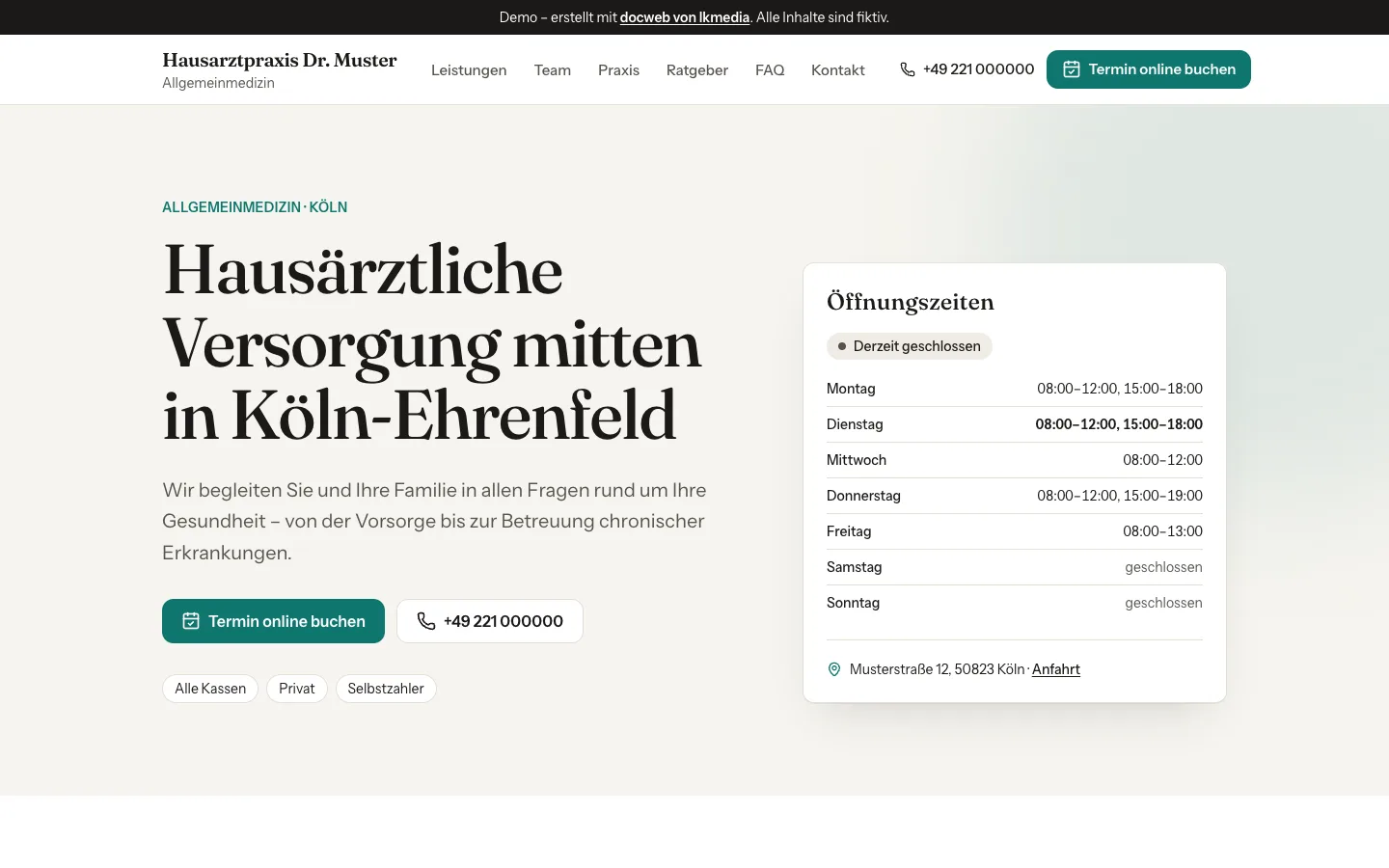Click the Sonntag row label
The image size is (1389, 868).
(854, 603)
